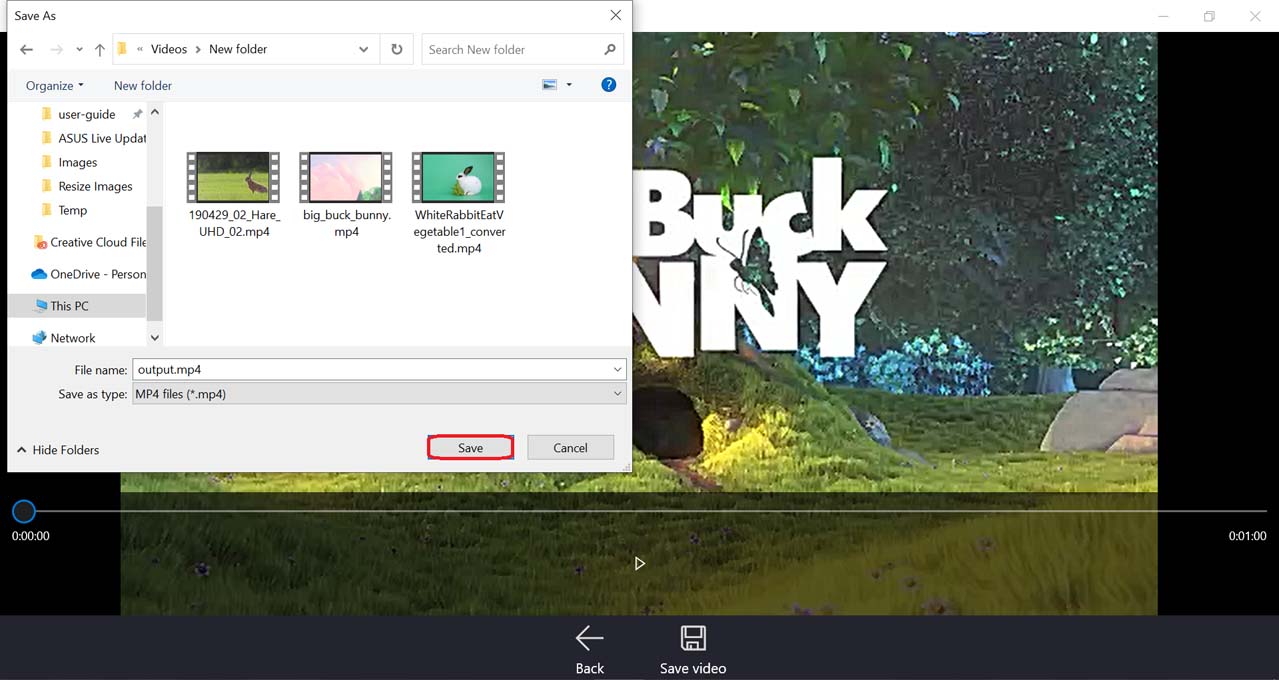Go up one folder level using up arrow
This screenshot has width=1279, height=680.
click(100, 50)
